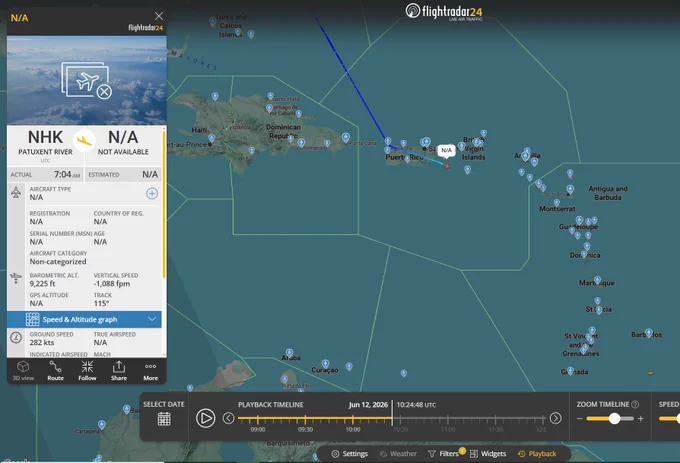This screenshot has height=463, width=680.
Task: Open the More options menu
Action: 150,371
